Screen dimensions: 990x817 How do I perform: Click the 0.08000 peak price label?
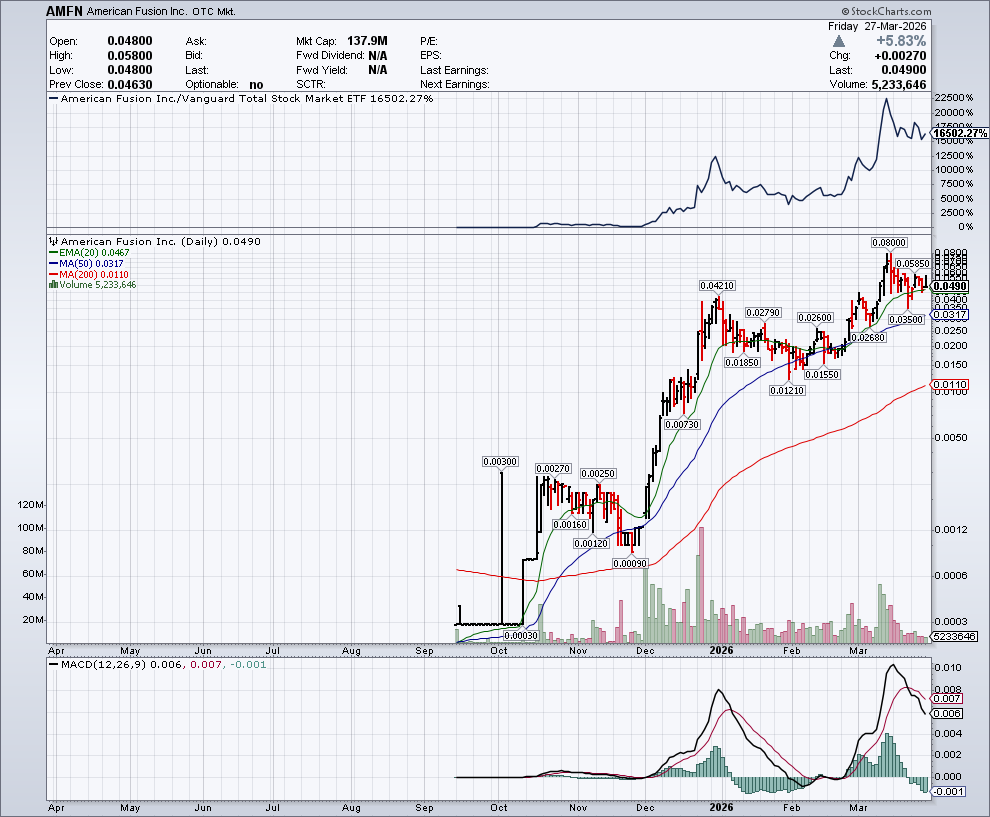point(889,242)
